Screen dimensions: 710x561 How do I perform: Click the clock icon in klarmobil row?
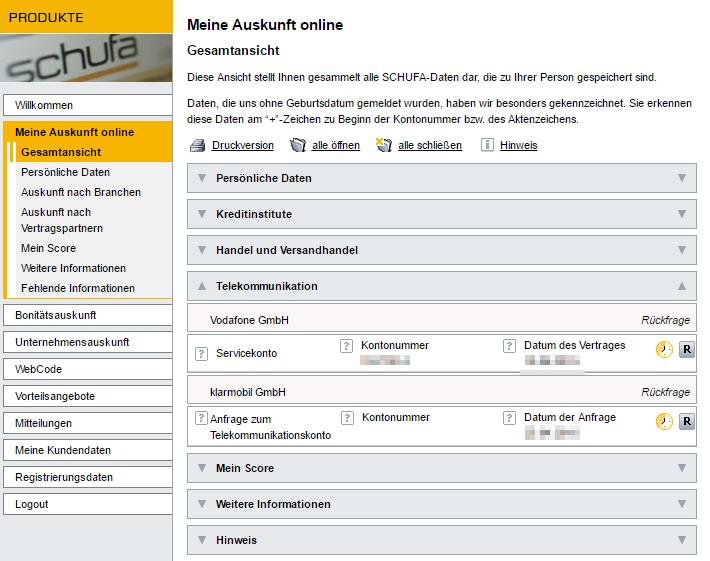click(664, 422)
